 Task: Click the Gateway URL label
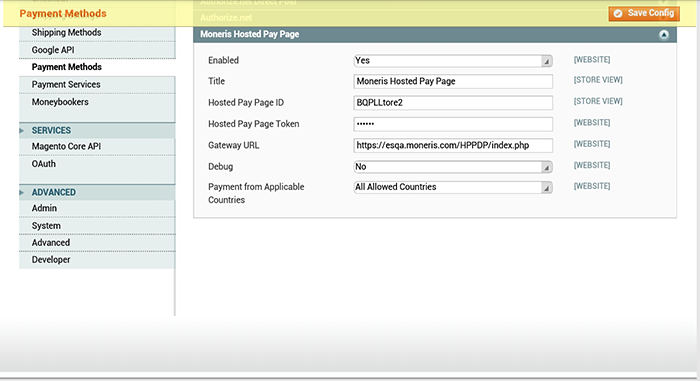(x=233, y=146)
